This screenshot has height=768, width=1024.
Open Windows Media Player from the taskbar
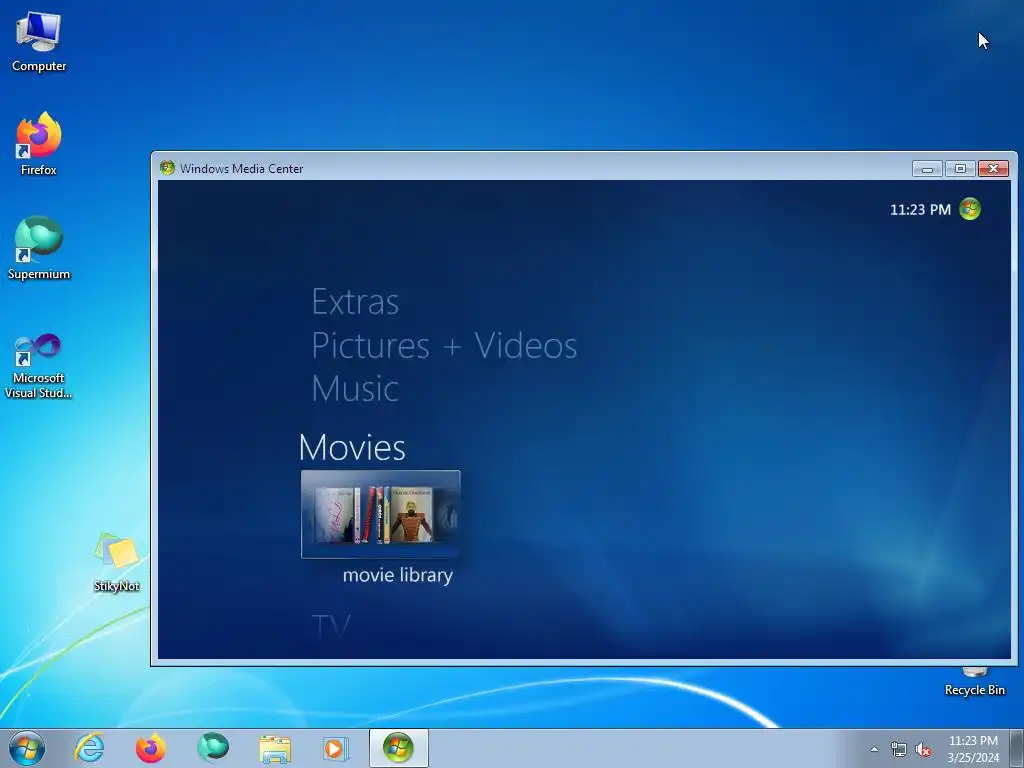point(336,748)
